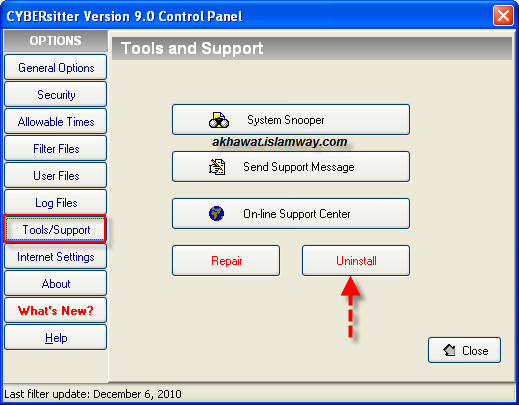Click the notepad icon on Send Support Message

click(x=217, y=167)
